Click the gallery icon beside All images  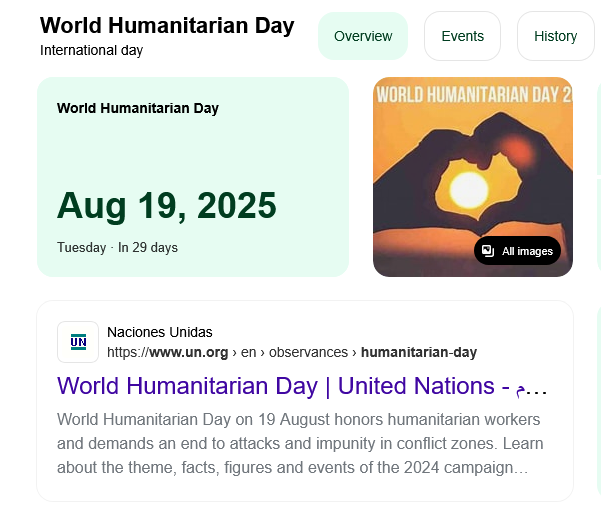click(488, 251)
